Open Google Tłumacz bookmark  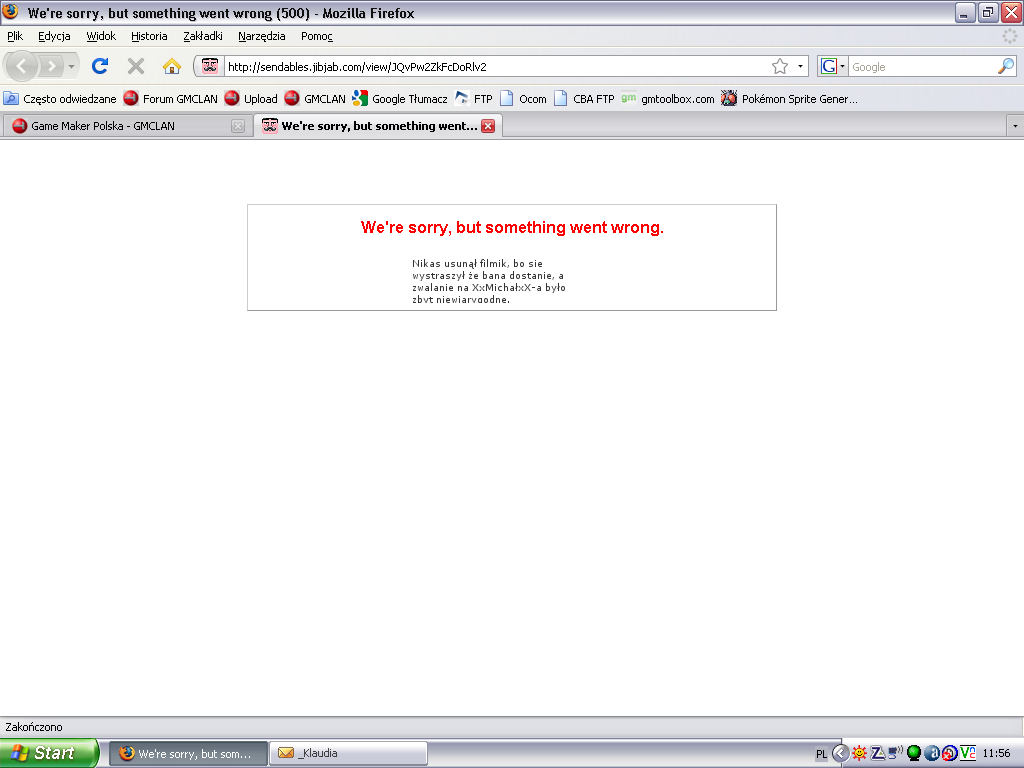point(399,98)
